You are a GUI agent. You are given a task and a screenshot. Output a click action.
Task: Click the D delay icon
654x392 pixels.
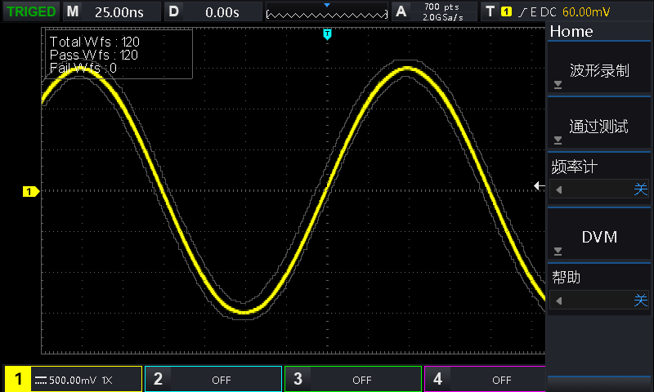[174, 12]
